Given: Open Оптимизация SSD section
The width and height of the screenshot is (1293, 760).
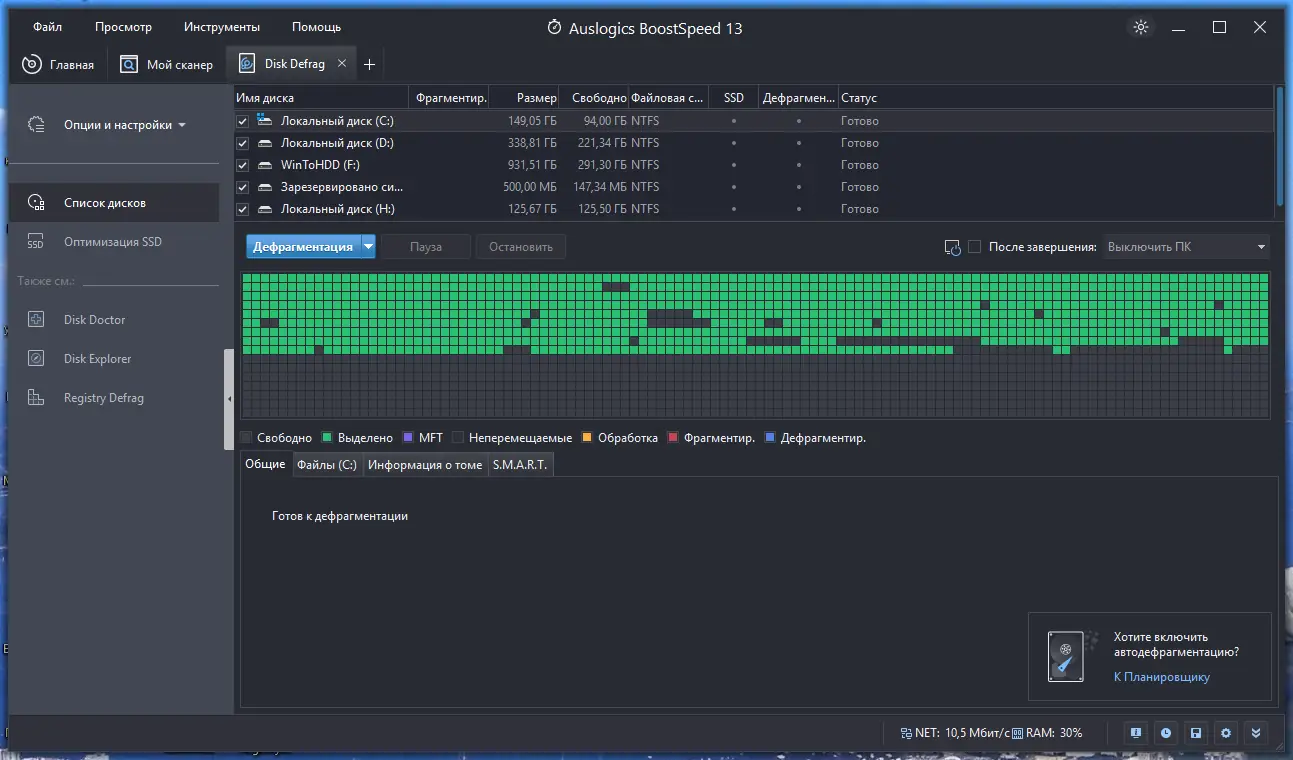Looking at the screenshot, I should click(113, 242).
